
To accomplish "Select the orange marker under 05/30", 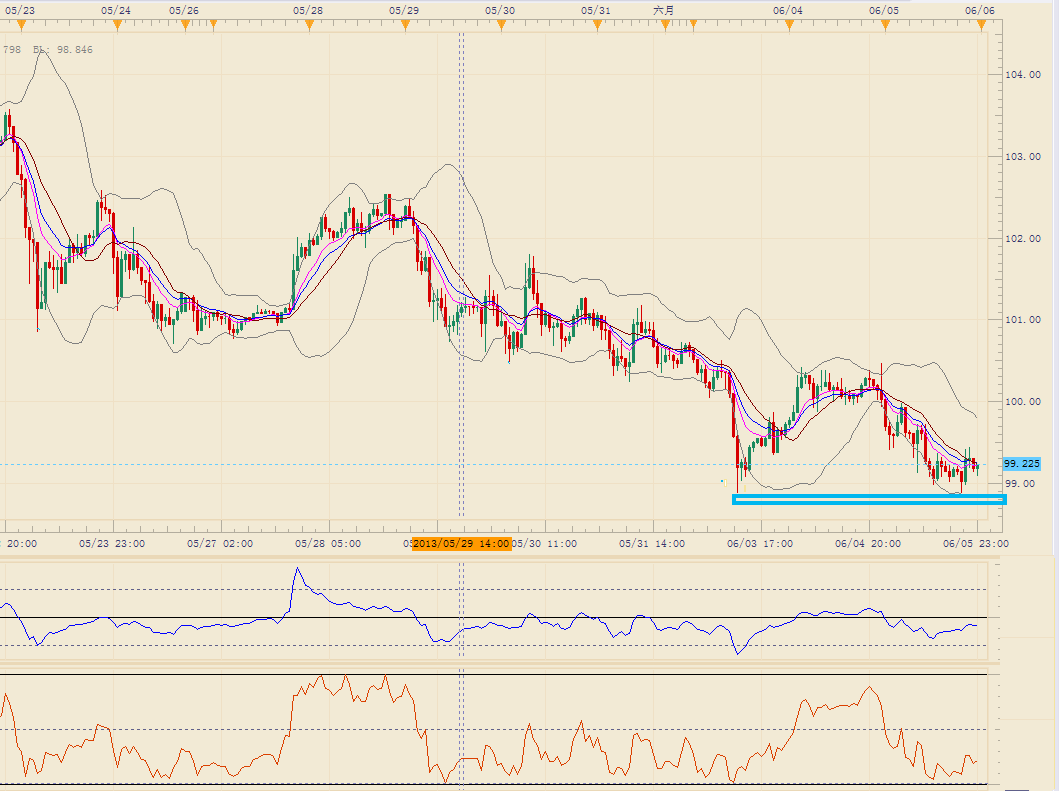I will (x=500, y=24).
